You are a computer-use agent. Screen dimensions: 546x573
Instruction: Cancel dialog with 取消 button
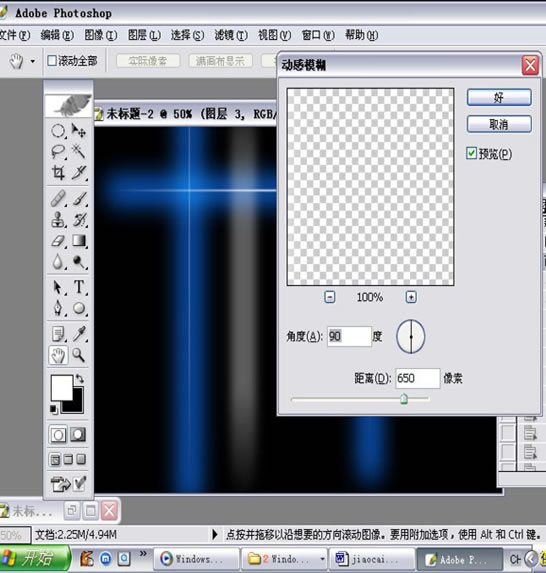(499, 124)
